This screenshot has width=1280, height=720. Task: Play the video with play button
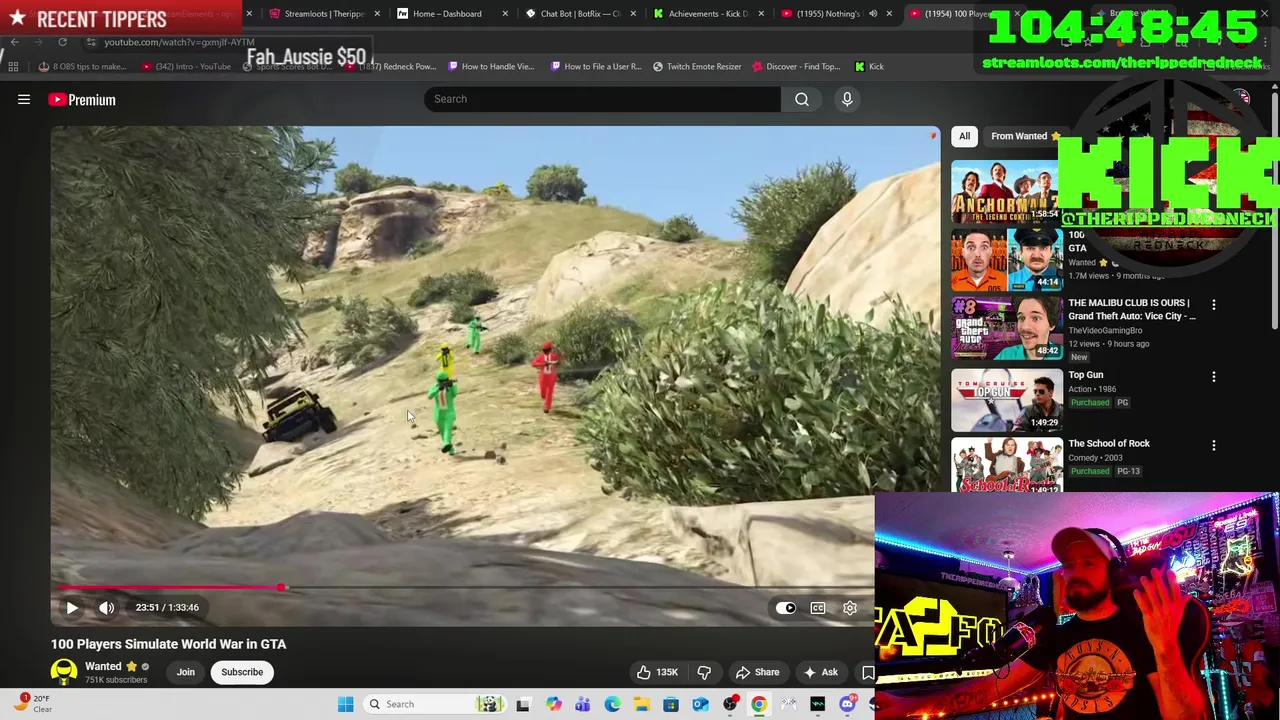point(72,607)
